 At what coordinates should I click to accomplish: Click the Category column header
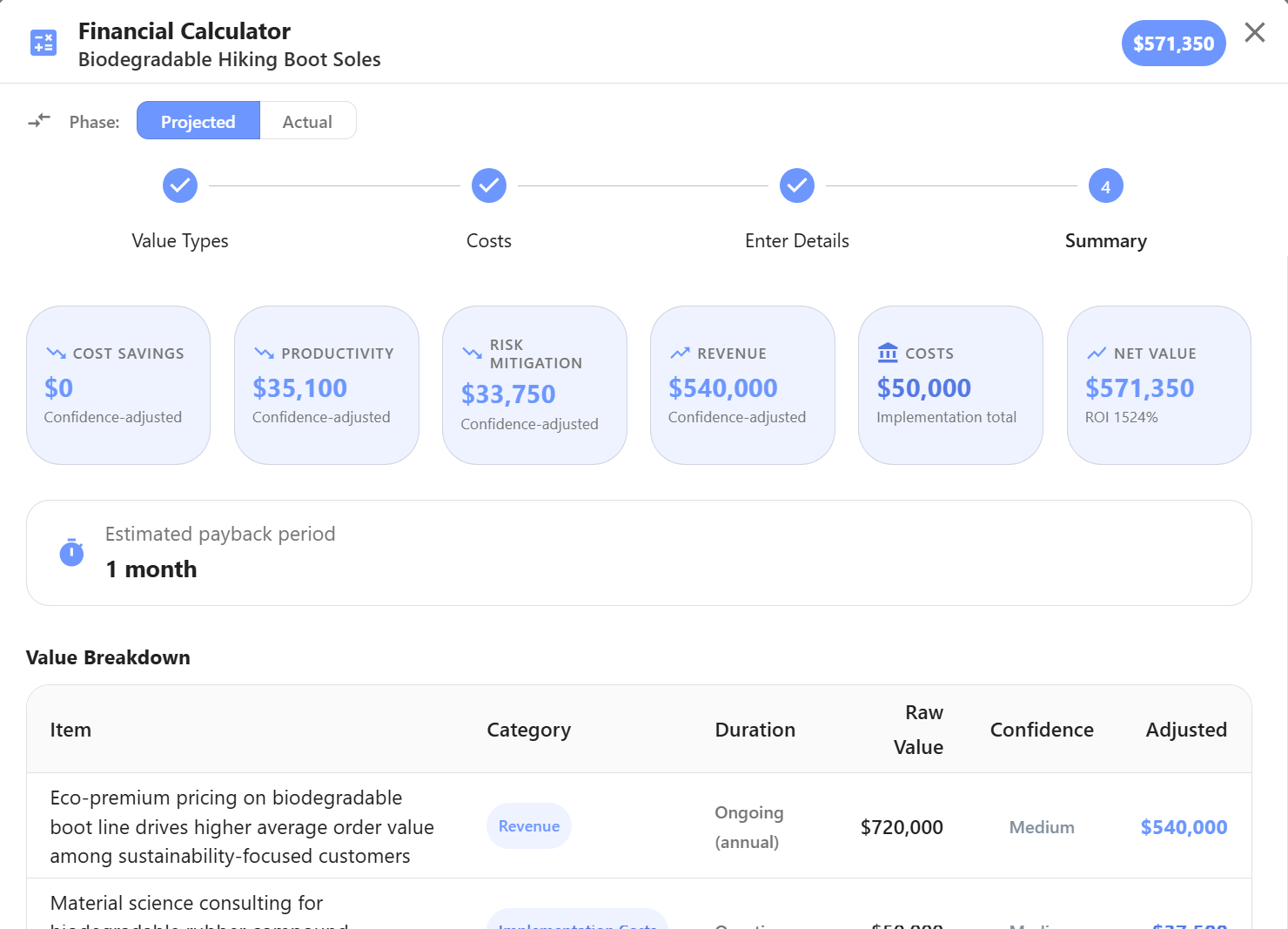point(529,730)
